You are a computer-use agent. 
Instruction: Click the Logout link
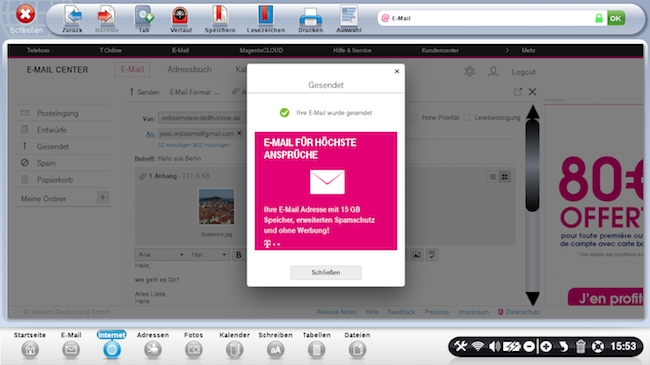point(524,72)
